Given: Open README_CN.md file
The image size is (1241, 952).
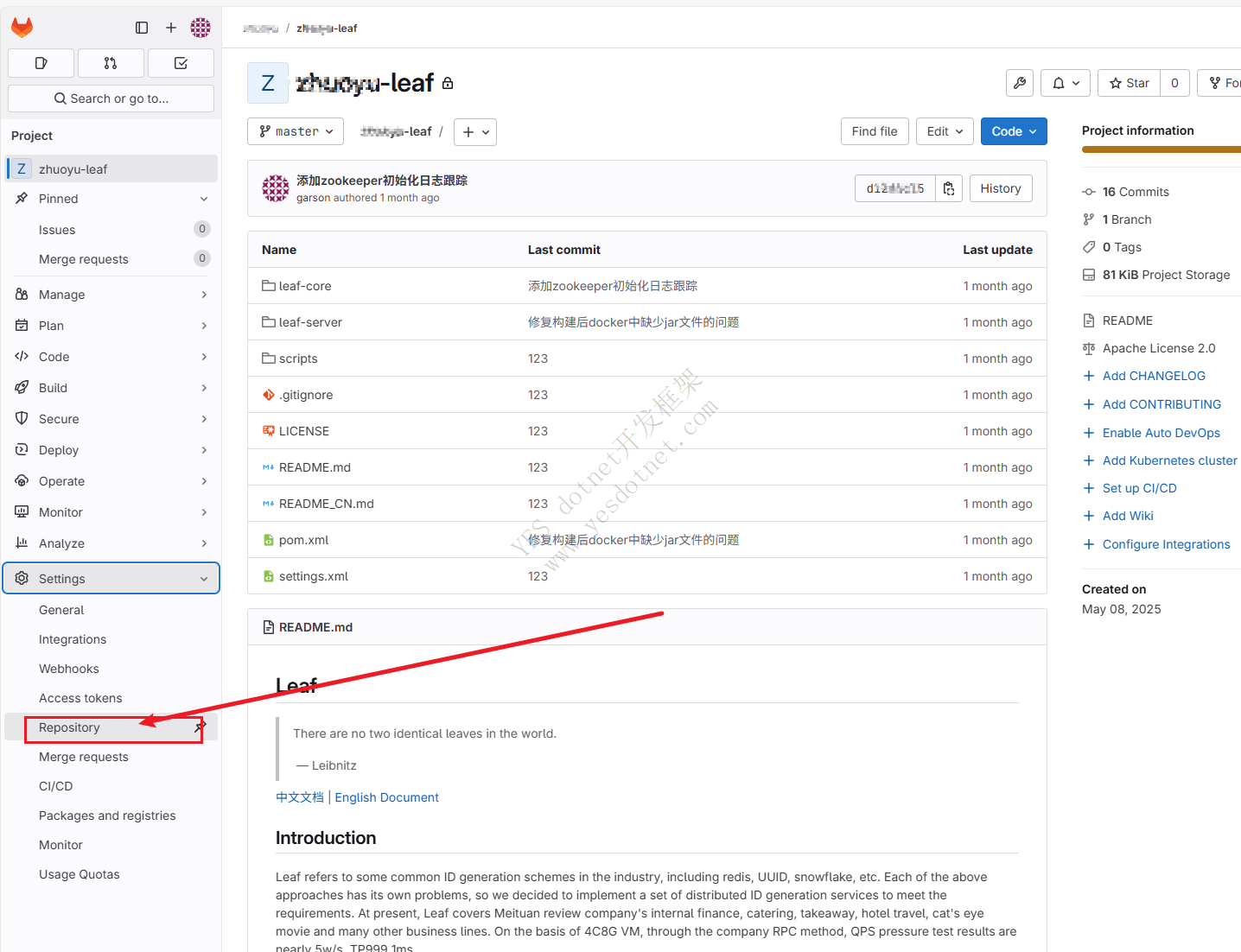Looking at the screenshot, I should (327, 504).
